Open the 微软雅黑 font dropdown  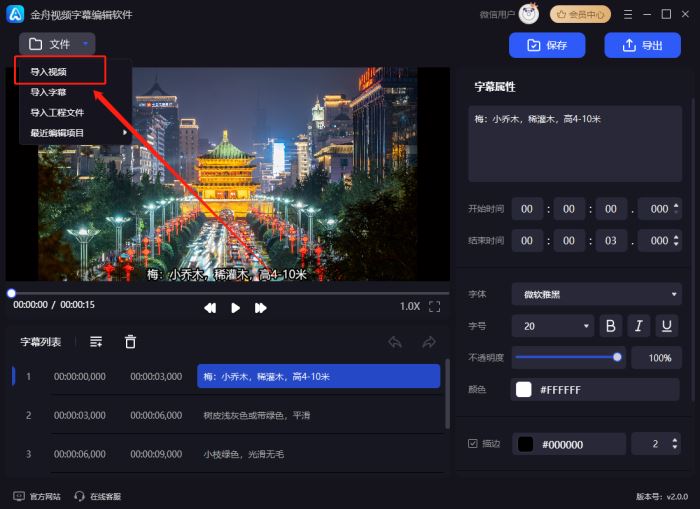pos(597,294)
